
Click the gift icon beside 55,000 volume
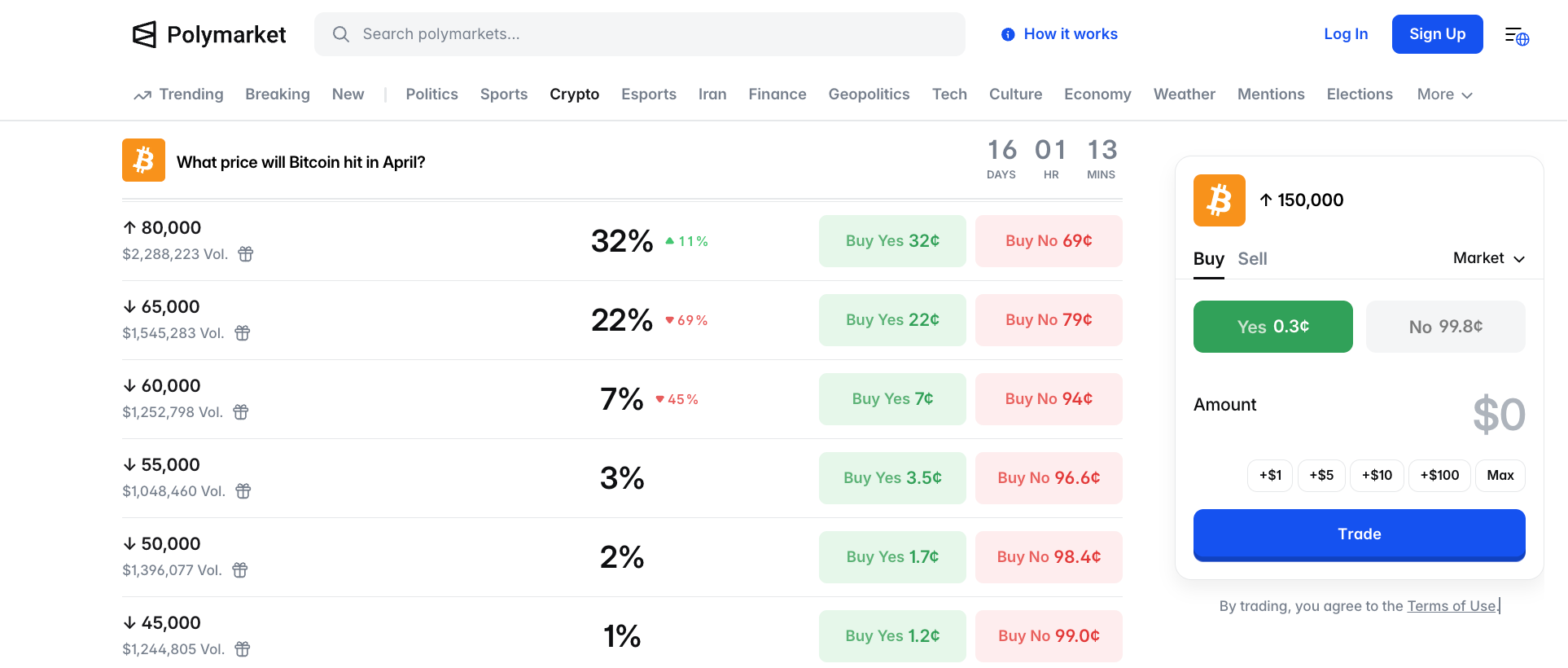point(243,491)
